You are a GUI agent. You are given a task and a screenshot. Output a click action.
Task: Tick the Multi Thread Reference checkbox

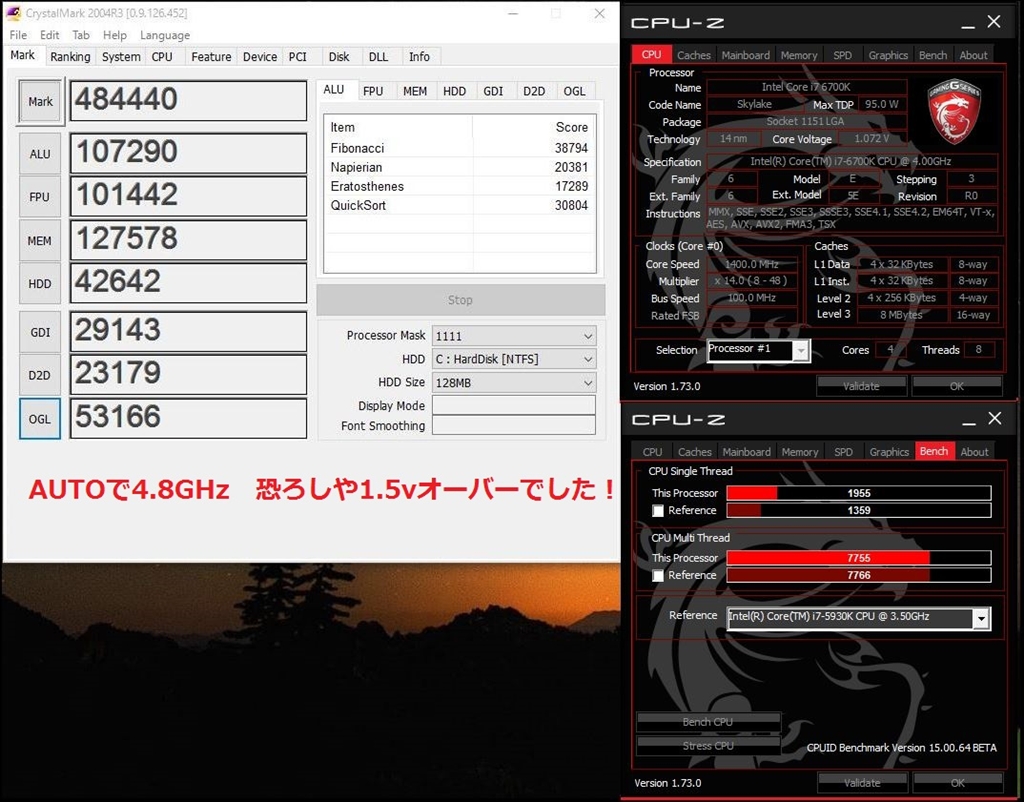[x=658, y=575]
